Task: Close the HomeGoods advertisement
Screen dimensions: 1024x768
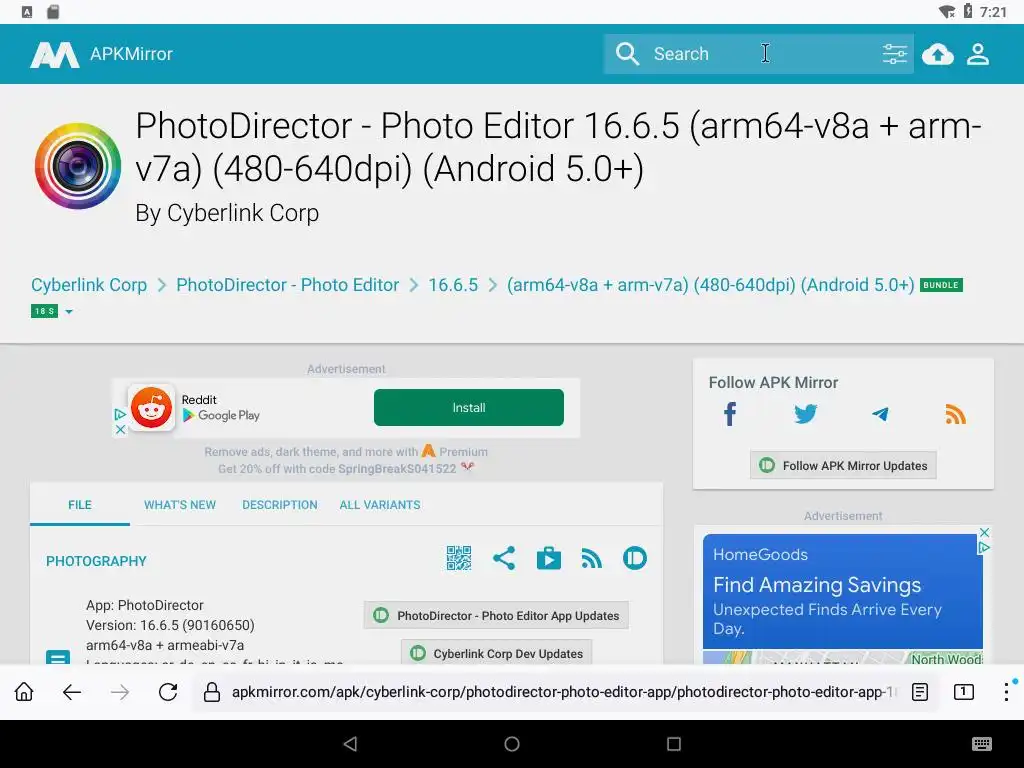Action: coord(984,532)
